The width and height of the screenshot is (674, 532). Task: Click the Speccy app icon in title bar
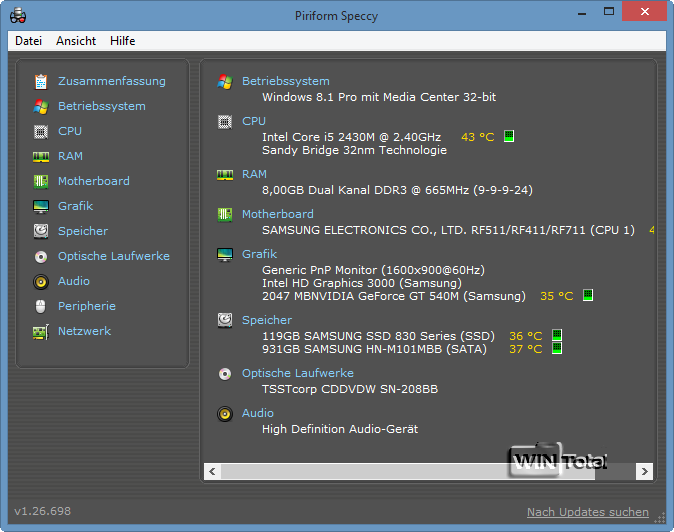18,15
